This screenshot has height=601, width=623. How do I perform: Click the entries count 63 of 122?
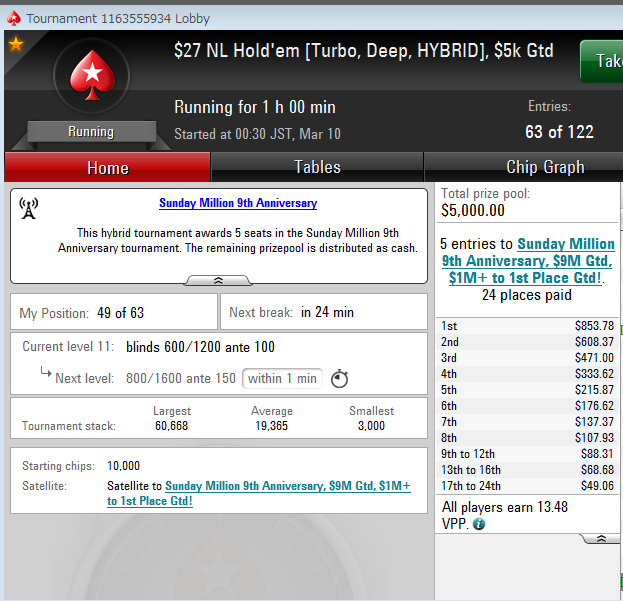point(559,132)
